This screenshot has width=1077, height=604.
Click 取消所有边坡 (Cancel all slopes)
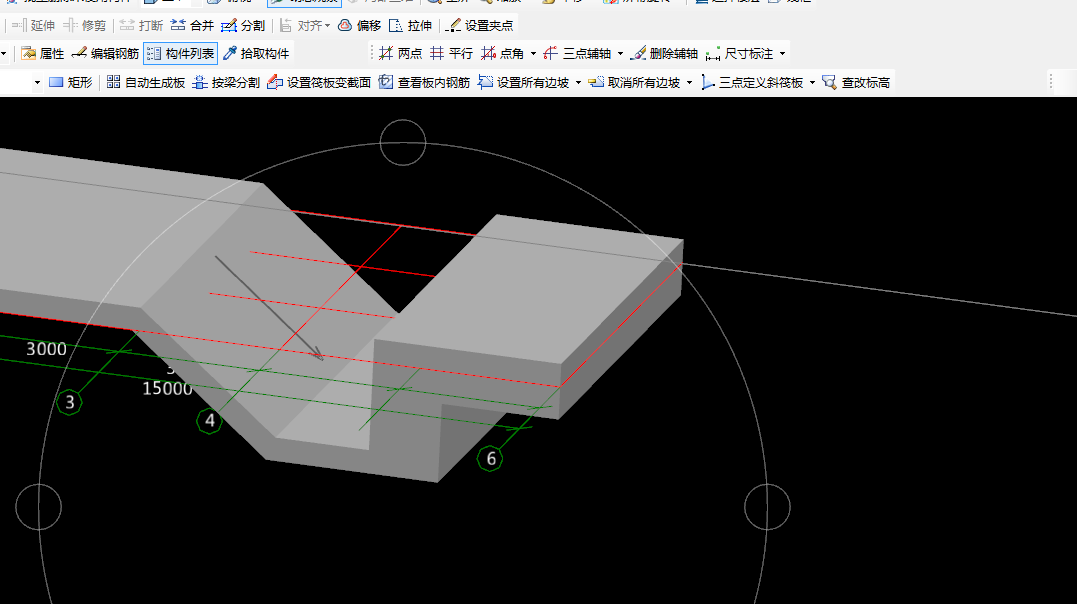(635, 82)
